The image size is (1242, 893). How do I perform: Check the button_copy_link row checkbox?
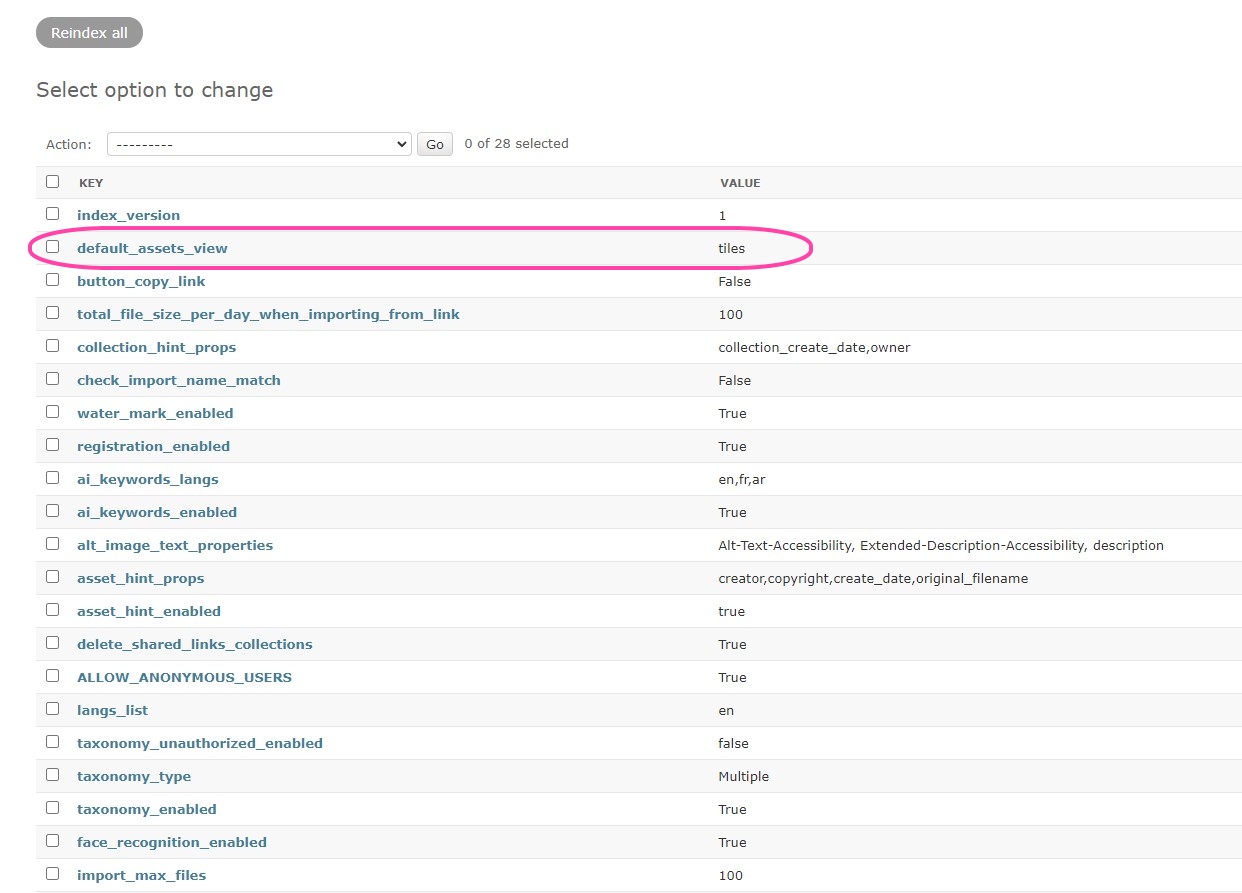pyautogui.click(x=52, y=280)
